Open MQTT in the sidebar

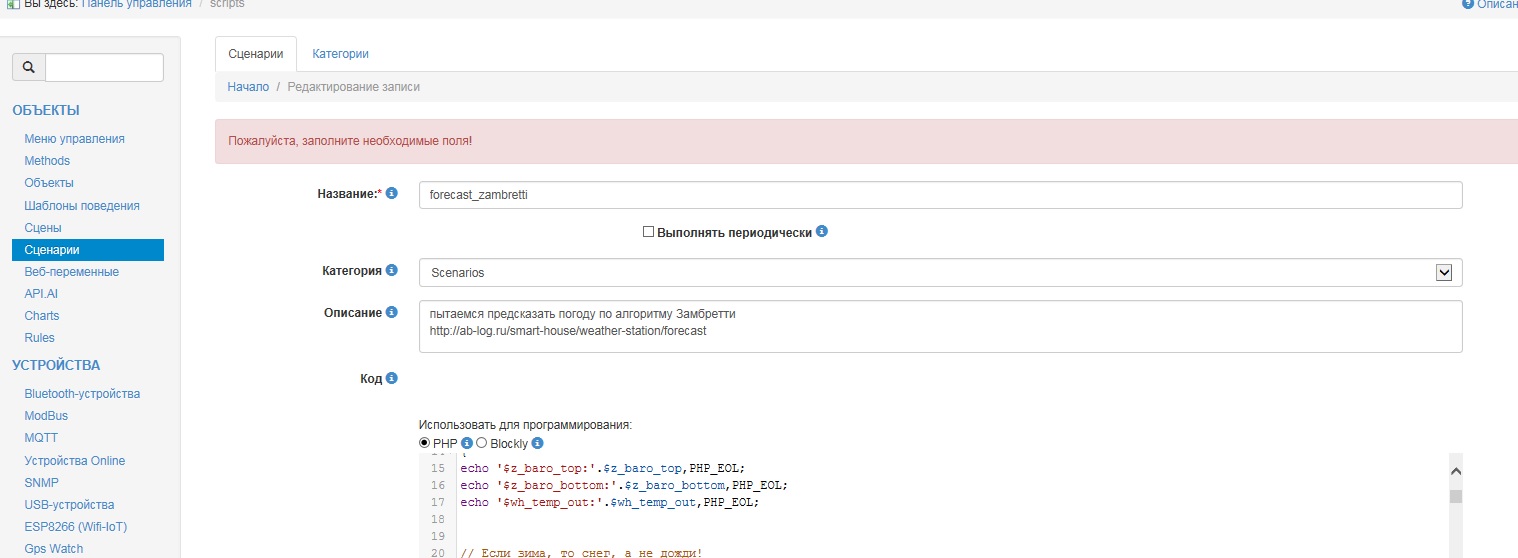[x=41, y=438]
